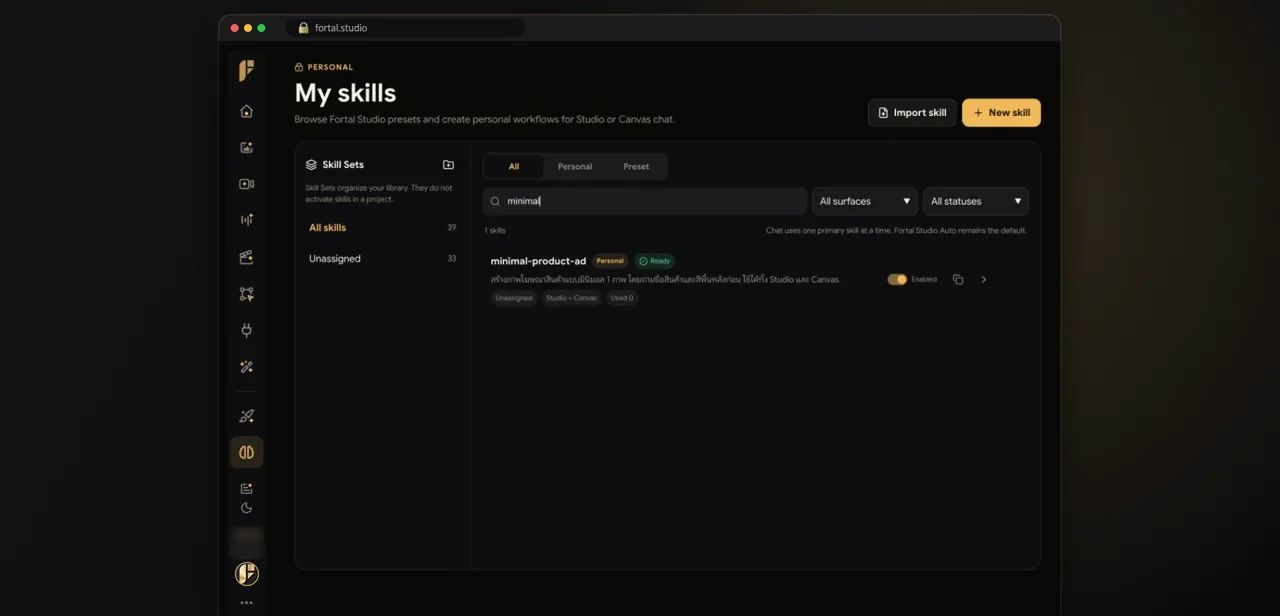This screenshot has width=1280, height=616.
Task: Open the All statuses dropdown
Action: coord(976,201)
